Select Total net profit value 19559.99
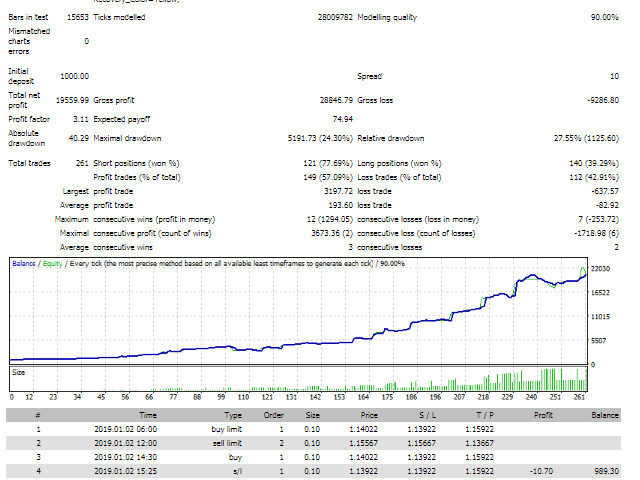Screen dimensions: 640x480 click(x=72, y=100)
